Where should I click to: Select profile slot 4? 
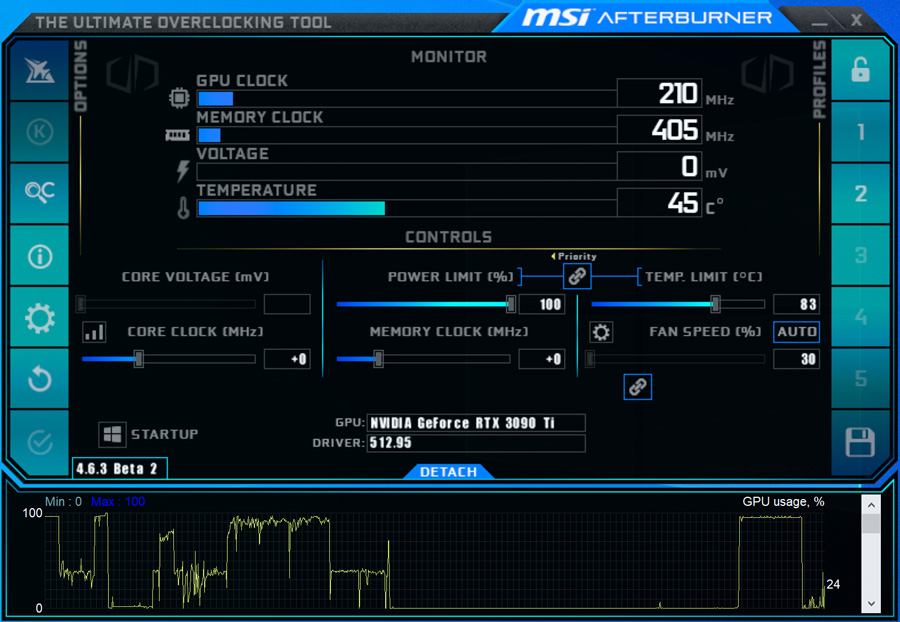tap(860, 317)
